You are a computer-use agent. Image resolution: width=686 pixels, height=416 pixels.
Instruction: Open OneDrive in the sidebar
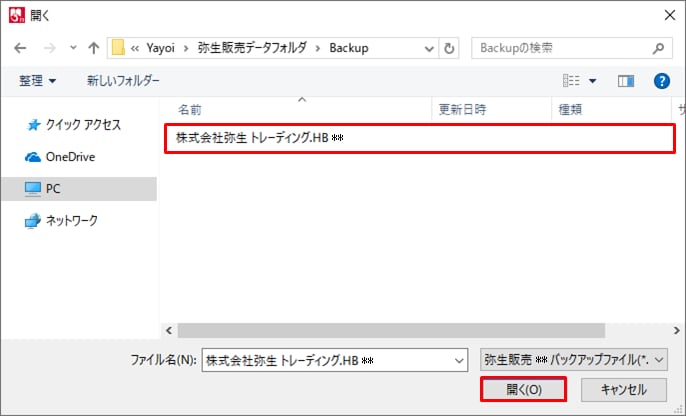coord(60,157)
